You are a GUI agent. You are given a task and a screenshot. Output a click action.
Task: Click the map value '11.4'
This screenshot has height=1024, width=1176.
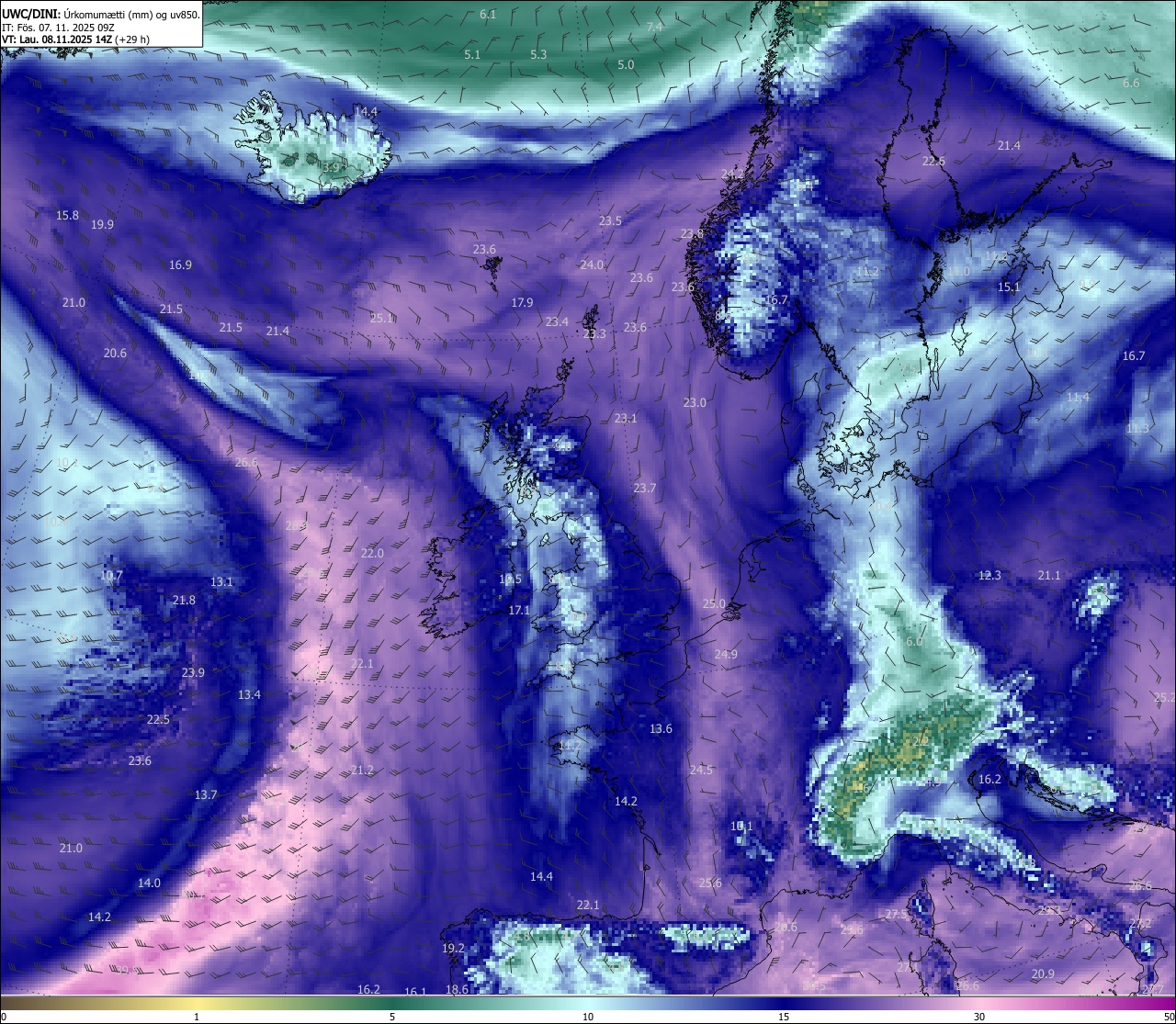(x=1078, y=397)
